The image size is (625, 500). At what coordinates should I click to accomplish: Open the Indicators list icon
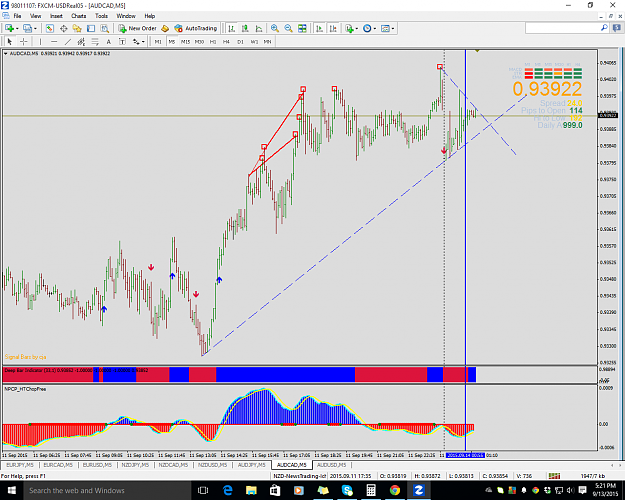349,28
